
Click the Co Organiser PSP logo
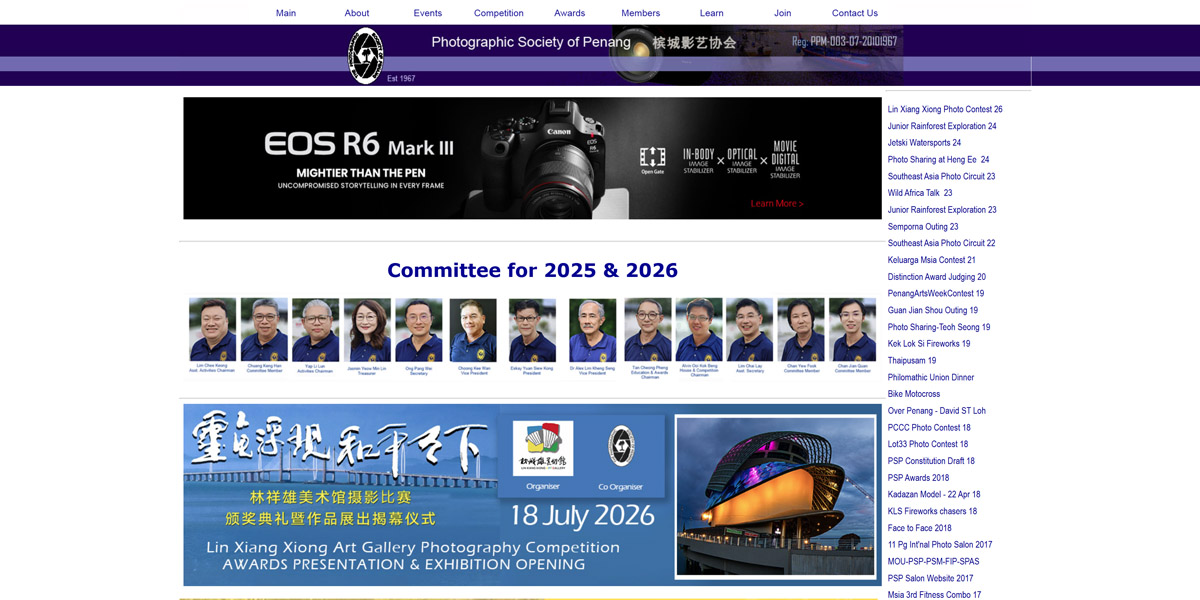(621, 448)
